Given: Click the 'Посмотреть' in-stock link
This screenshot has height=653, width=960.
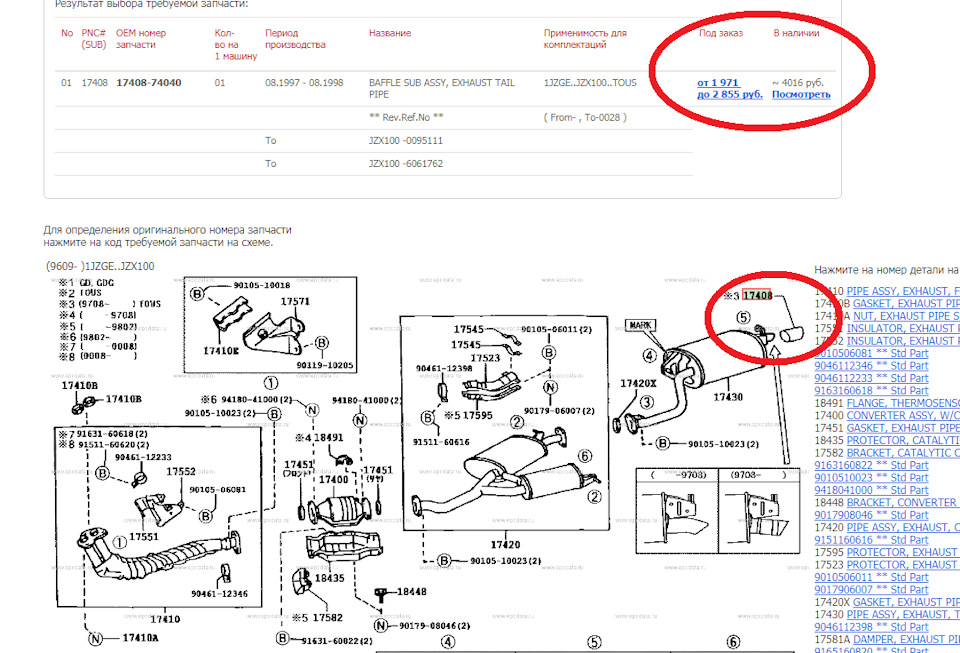Looking at the screenshot, I should pos(801,94).
